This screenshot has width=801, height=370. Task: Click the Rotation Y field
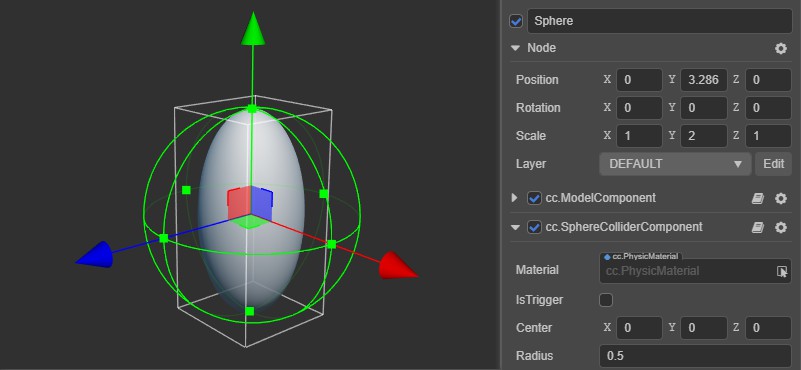click(x=704, y=108)
